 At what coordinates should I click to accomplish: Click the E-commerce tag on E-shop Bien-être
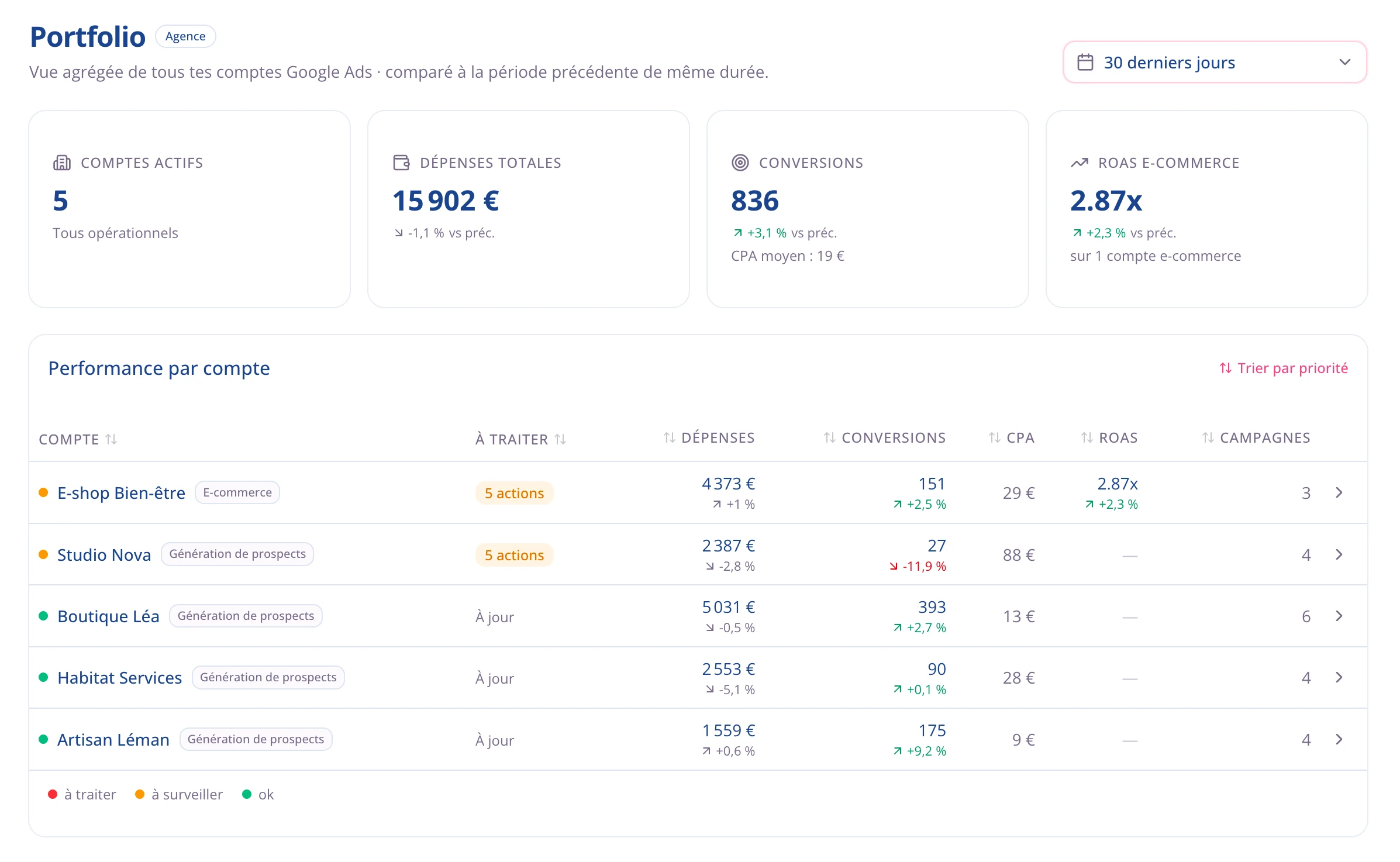click(237, 492)
